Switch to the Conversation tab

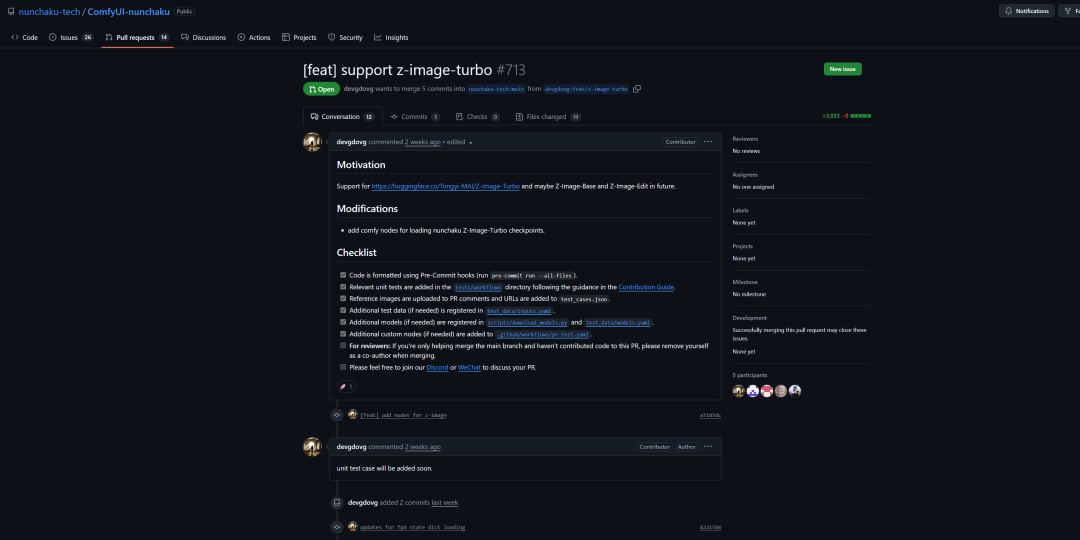[x=342, y=116]
